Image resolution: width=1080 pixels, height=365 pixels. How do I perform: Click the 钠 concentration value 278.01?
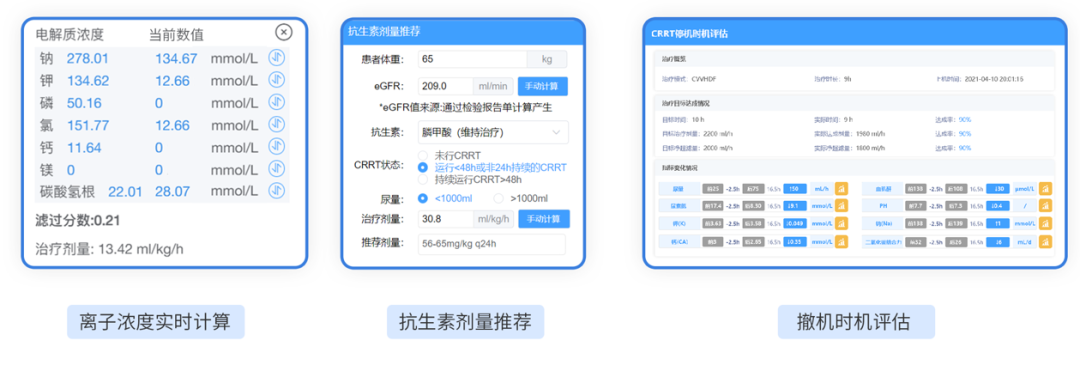(87, 59)
